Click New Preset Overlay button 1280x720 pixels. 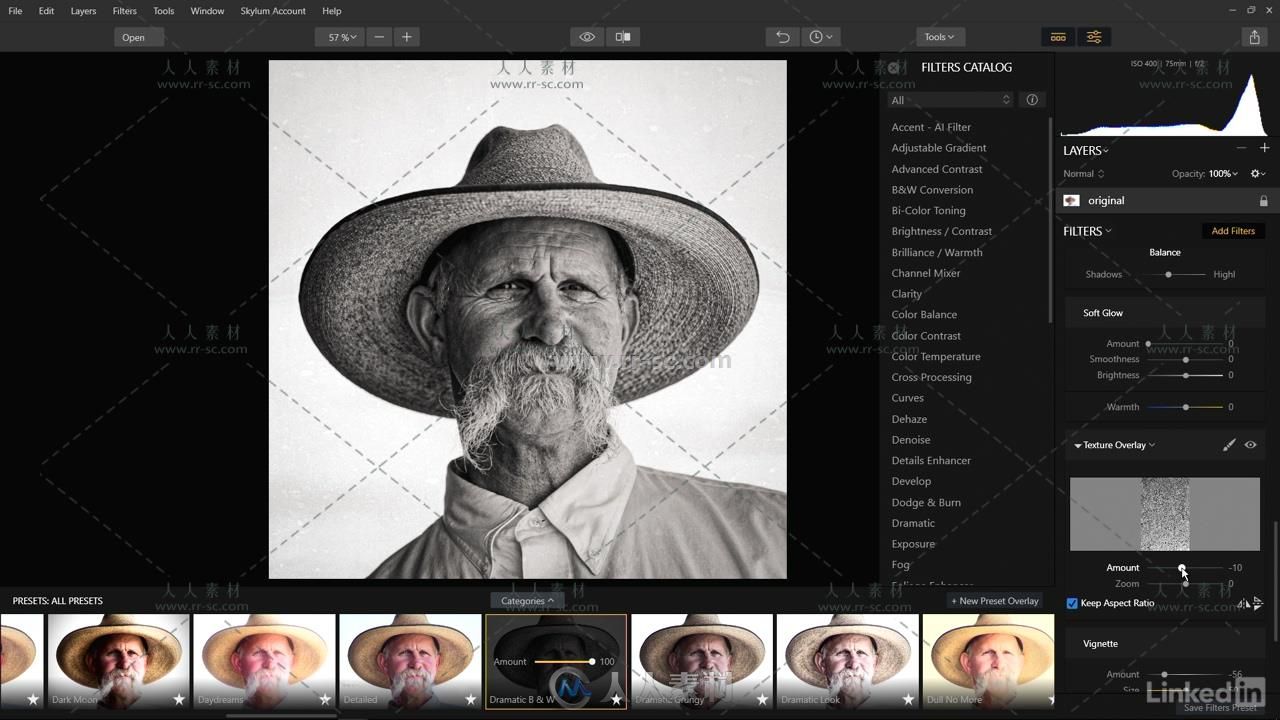(994, 601)
